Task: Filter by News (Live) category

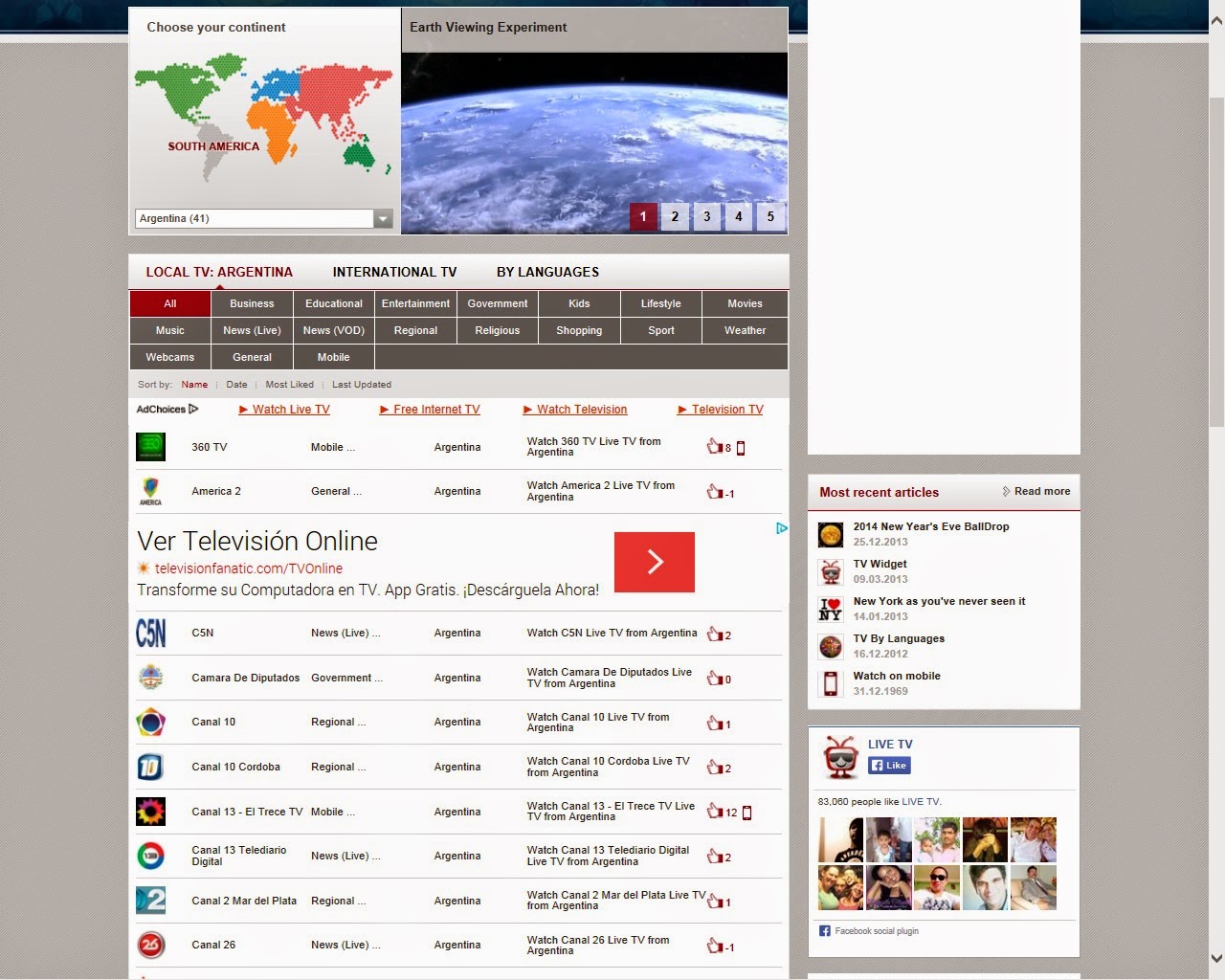Action: point(252,330)
